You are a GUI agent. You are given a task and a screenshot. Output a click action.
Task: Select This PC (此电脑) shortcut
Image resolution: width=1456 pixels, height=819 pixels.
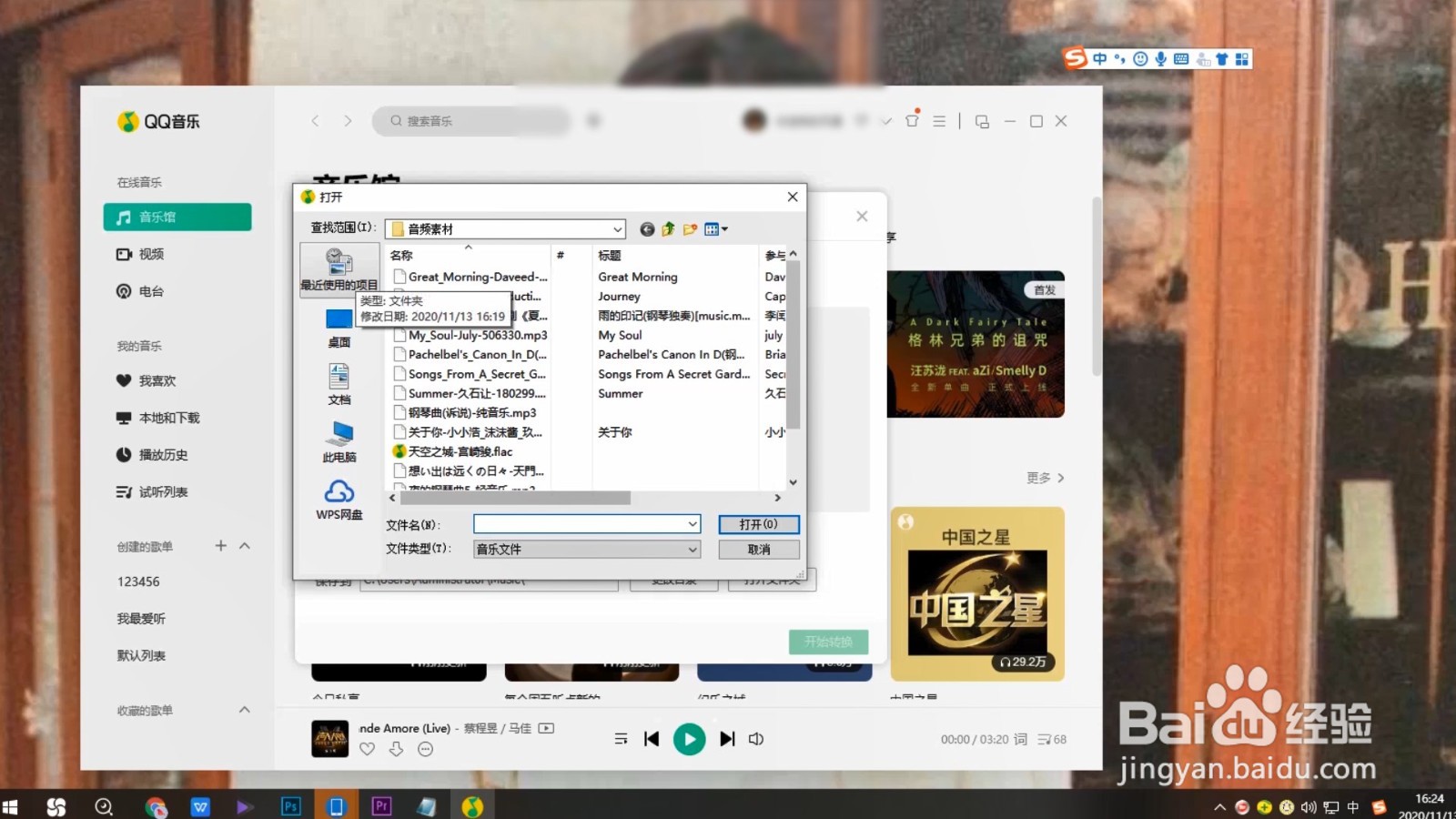point(339,442)
